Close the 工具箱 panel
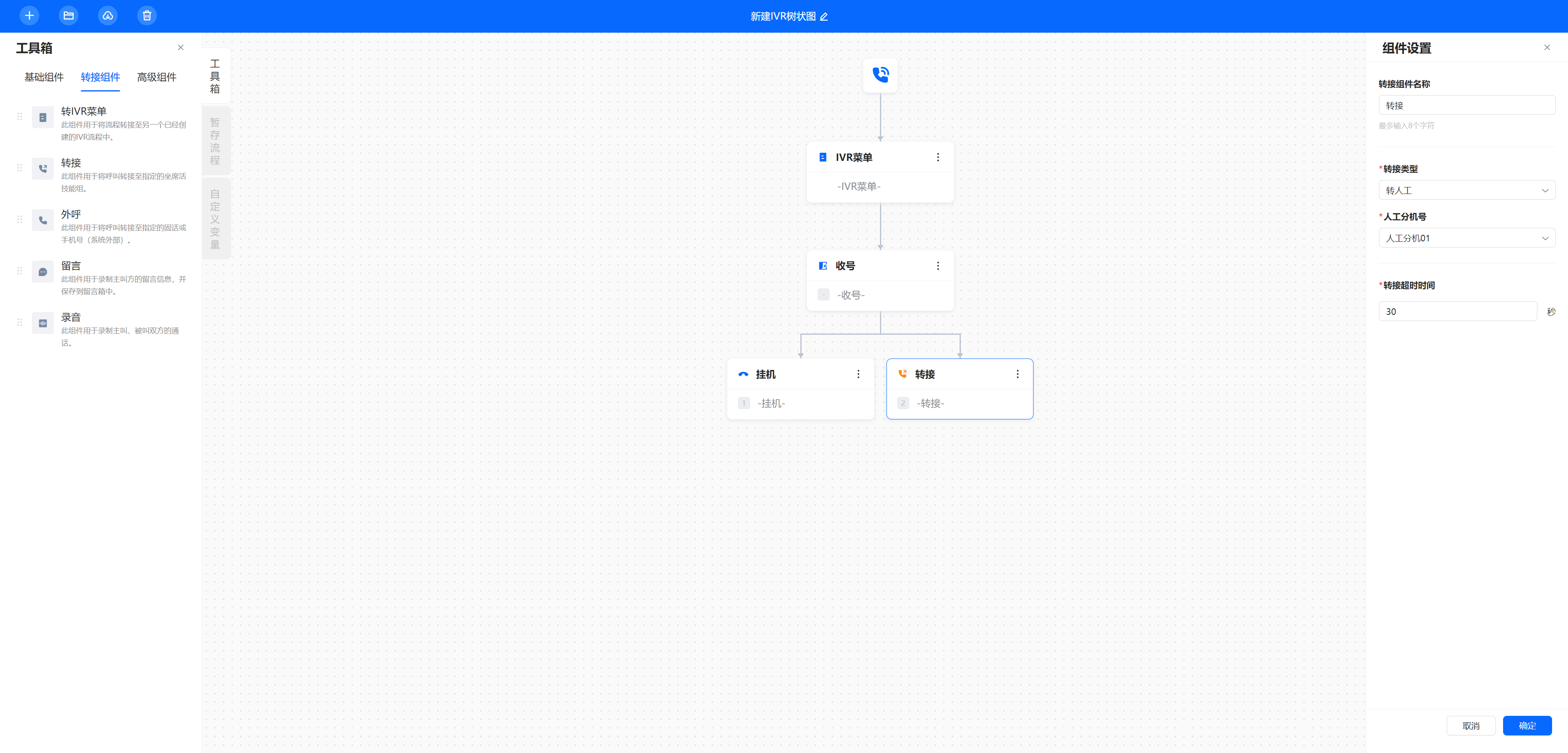The width and height of the screenshot is (1568, 753). click(181, 47)
